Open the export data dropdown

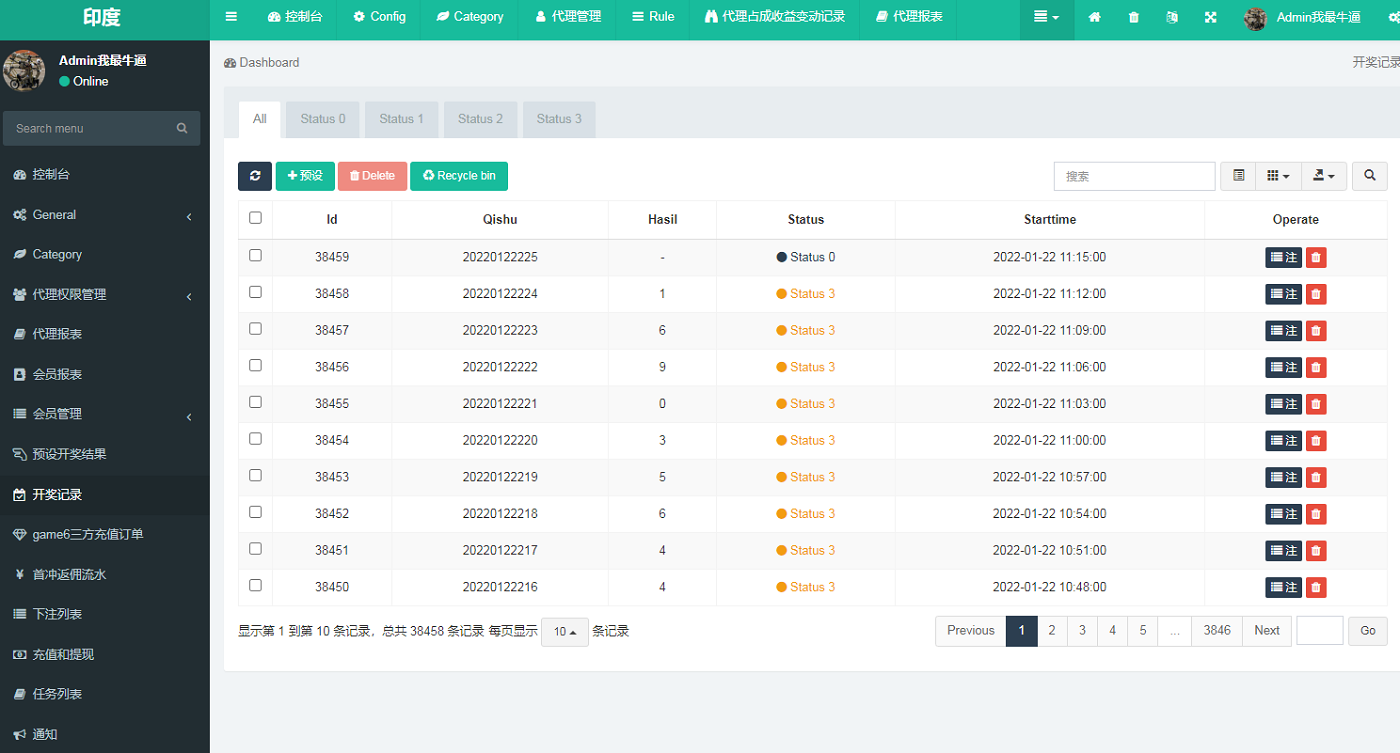pyautogui.click(x=1323, y=176)
